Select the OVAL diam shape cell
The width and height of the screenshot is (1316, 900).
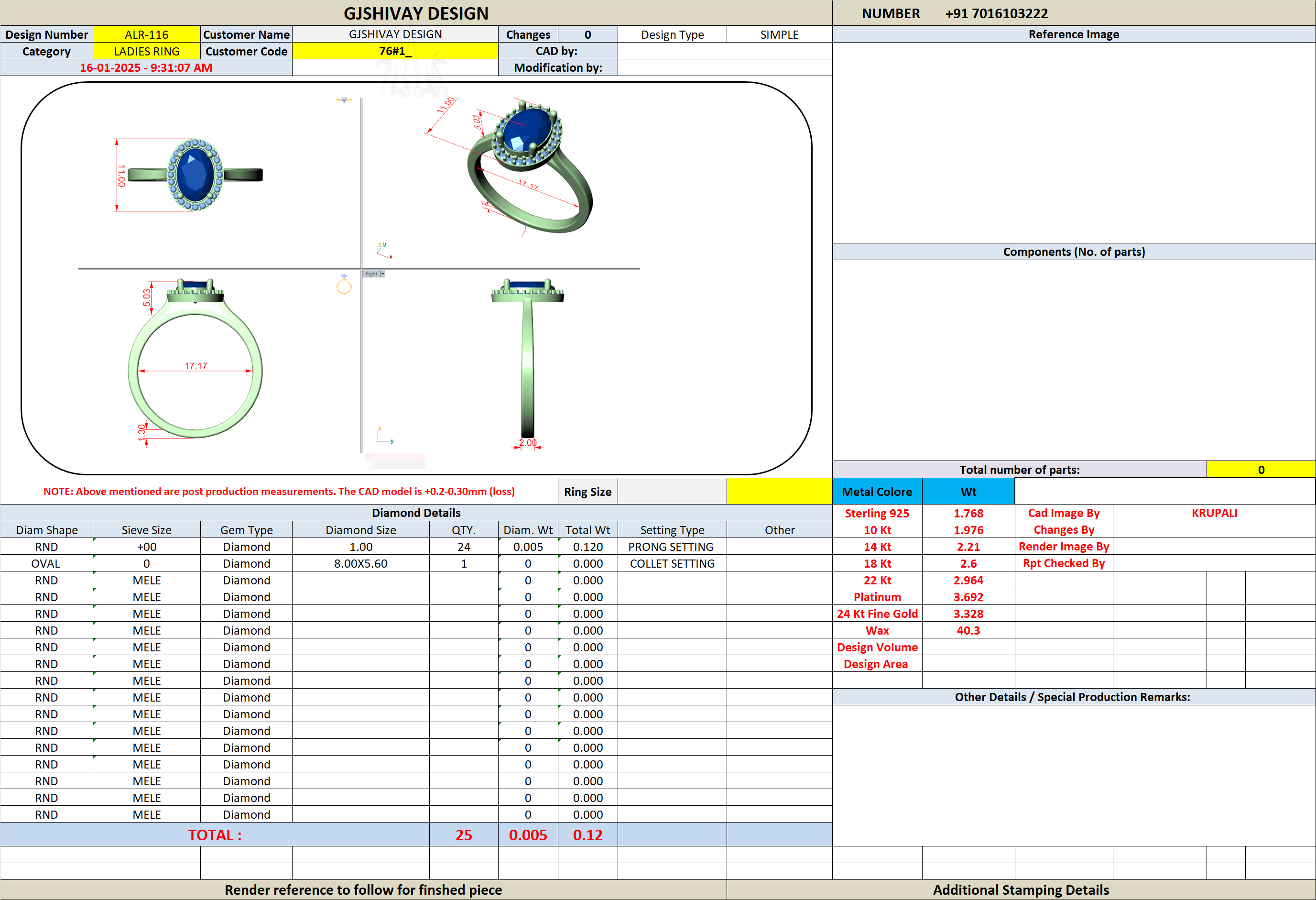[46, 563]
